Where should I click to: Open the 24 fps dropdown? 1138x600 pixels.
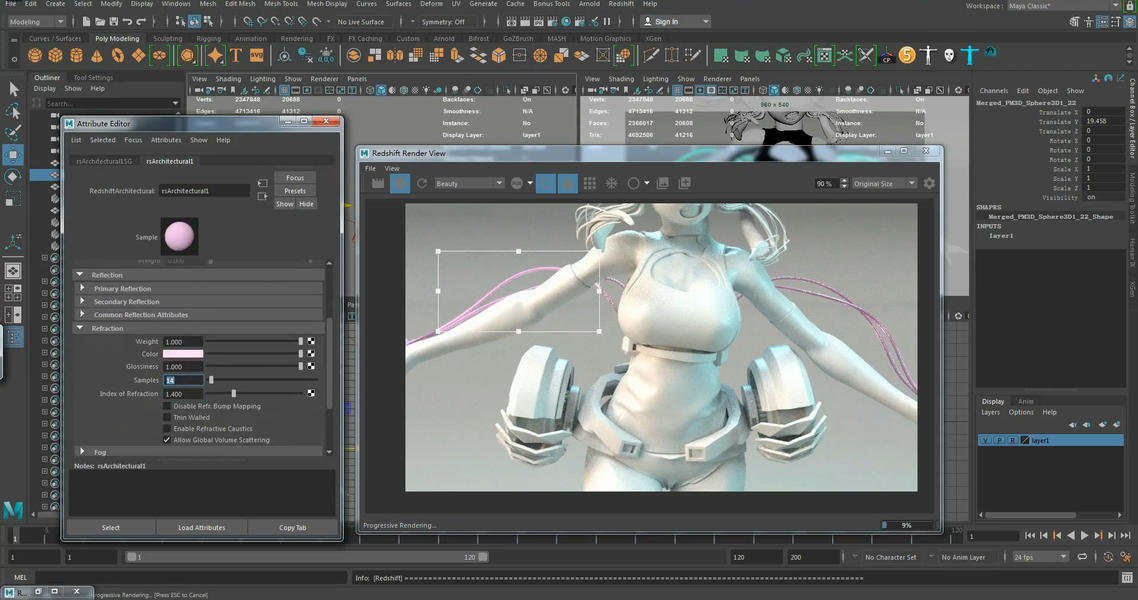(x=1040, y=557)
